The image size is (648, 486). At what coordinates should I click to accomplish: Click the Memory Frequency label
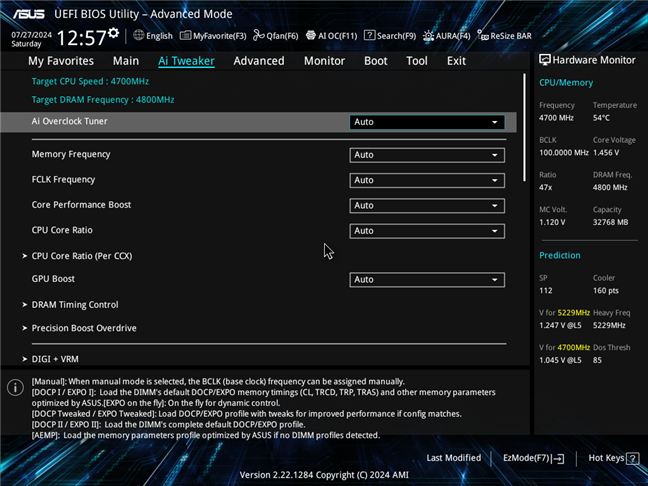71,154
